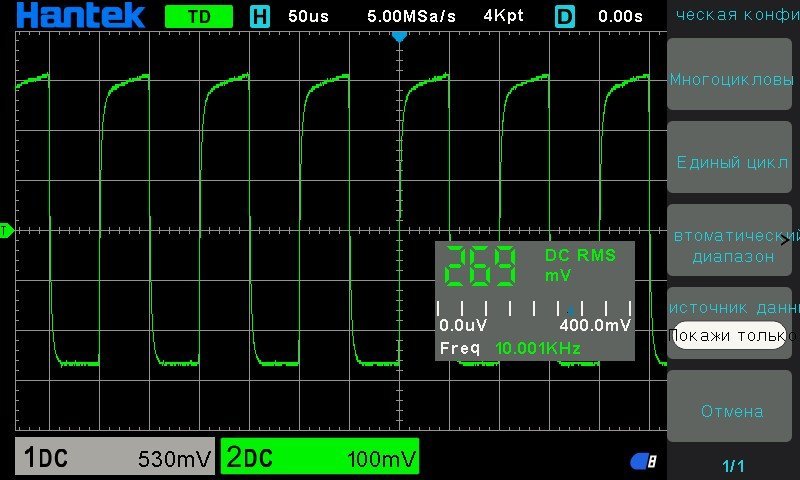Expand the Автоматический диапазон submenu arrow
Image resolution: width=800 pixels, height=480 pixels.
pos(794,237)
